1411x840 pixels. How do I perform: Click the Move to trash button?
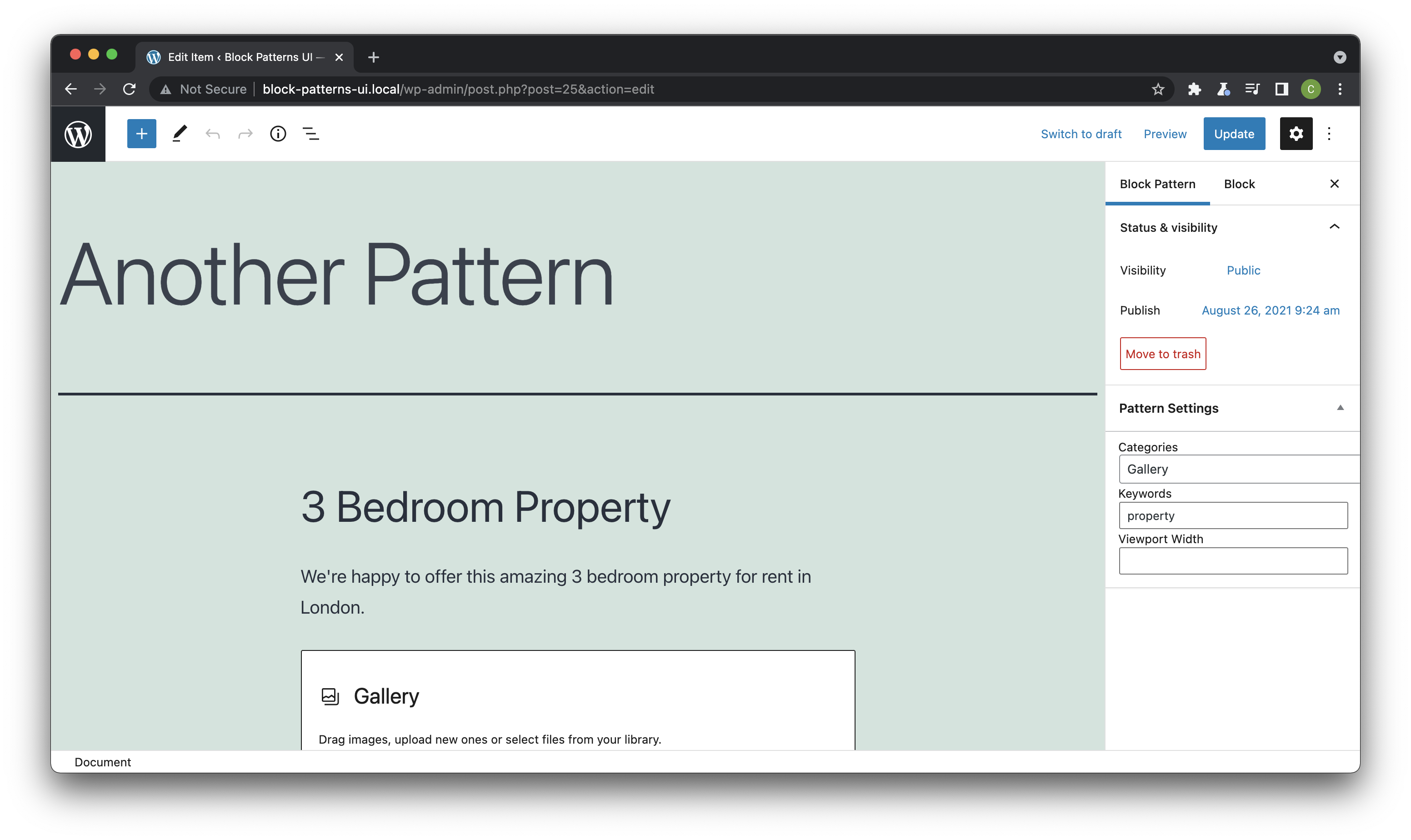(x=1162, y=354)
